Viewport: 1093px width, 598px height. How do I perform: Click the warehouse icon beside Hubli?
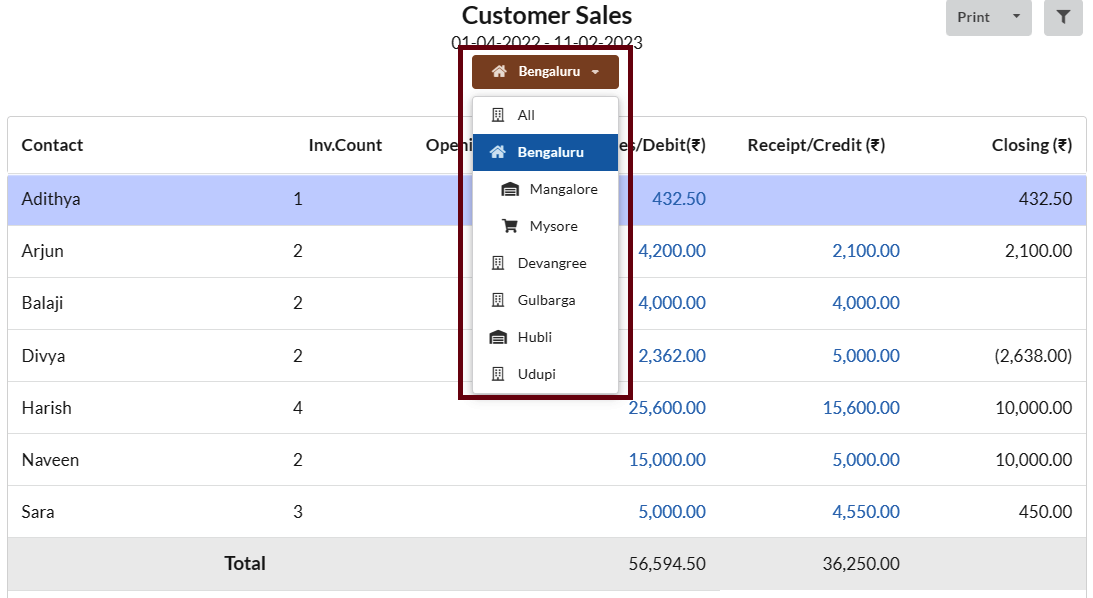tap(498, 337)
